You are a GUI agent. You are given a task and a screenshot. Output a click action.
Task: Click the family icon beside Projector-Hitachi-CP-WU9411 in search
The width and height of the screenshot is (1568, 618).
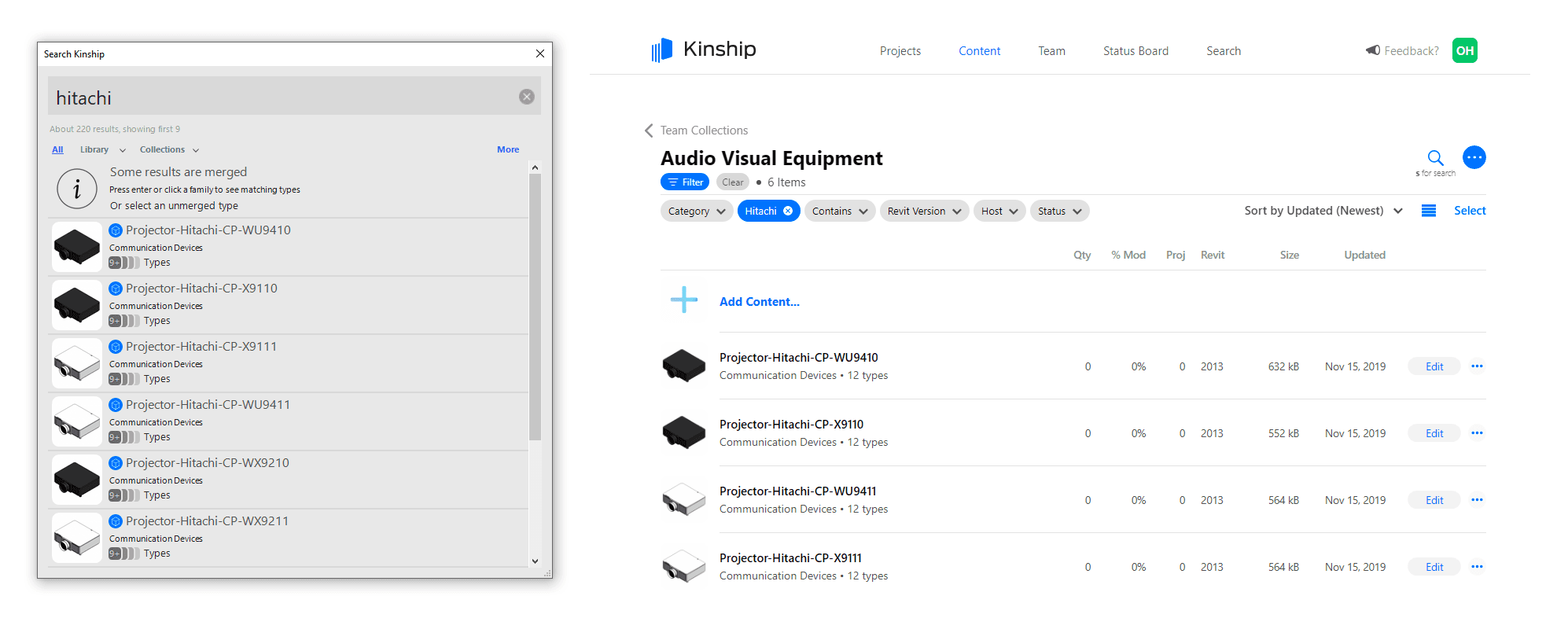pyautogui.click(x=116, y=405)
